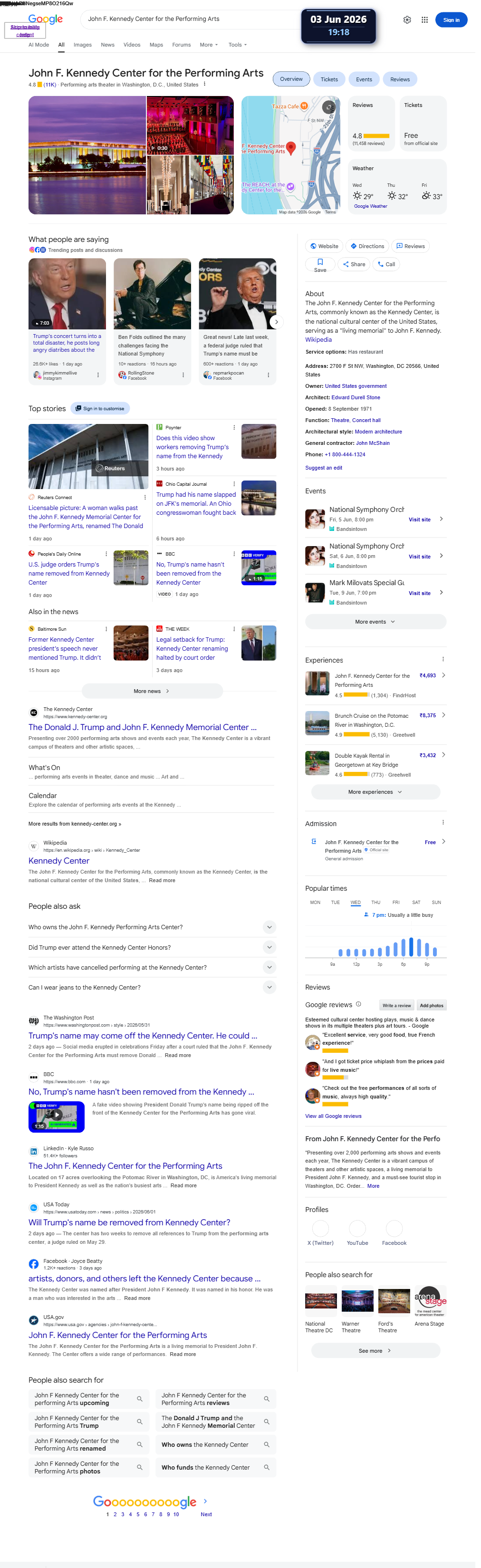Open Experiences section options menu

pos(443,659)
